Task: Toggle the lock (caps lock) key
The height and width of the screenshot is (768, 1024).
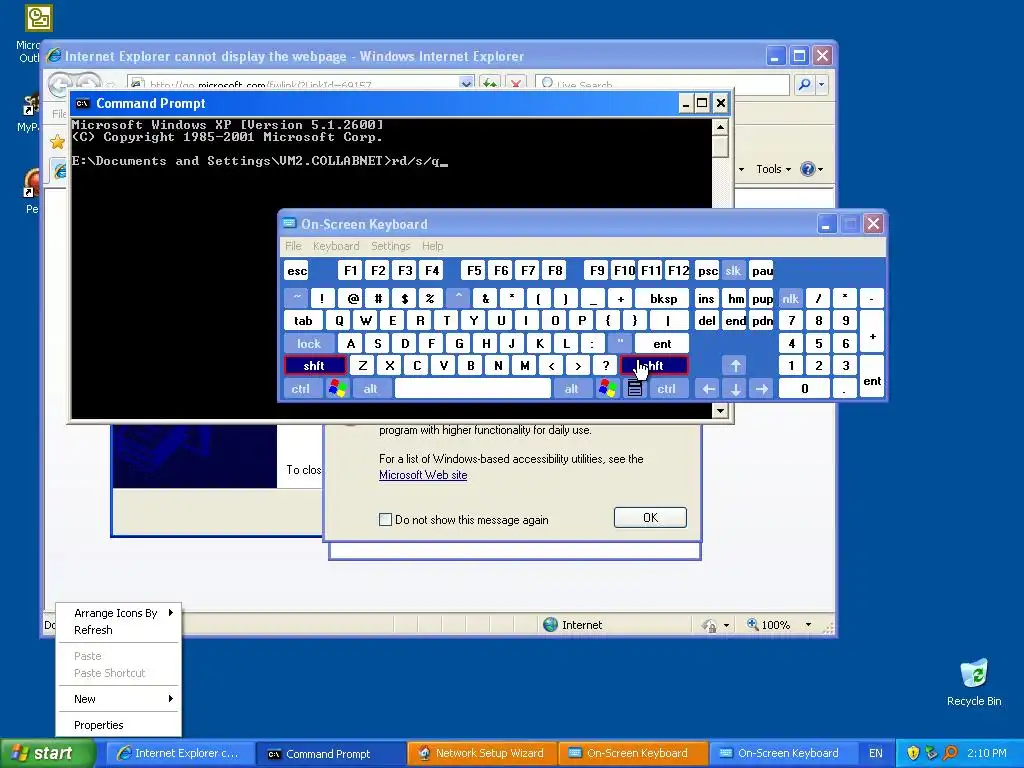Action: coord(309,344)
